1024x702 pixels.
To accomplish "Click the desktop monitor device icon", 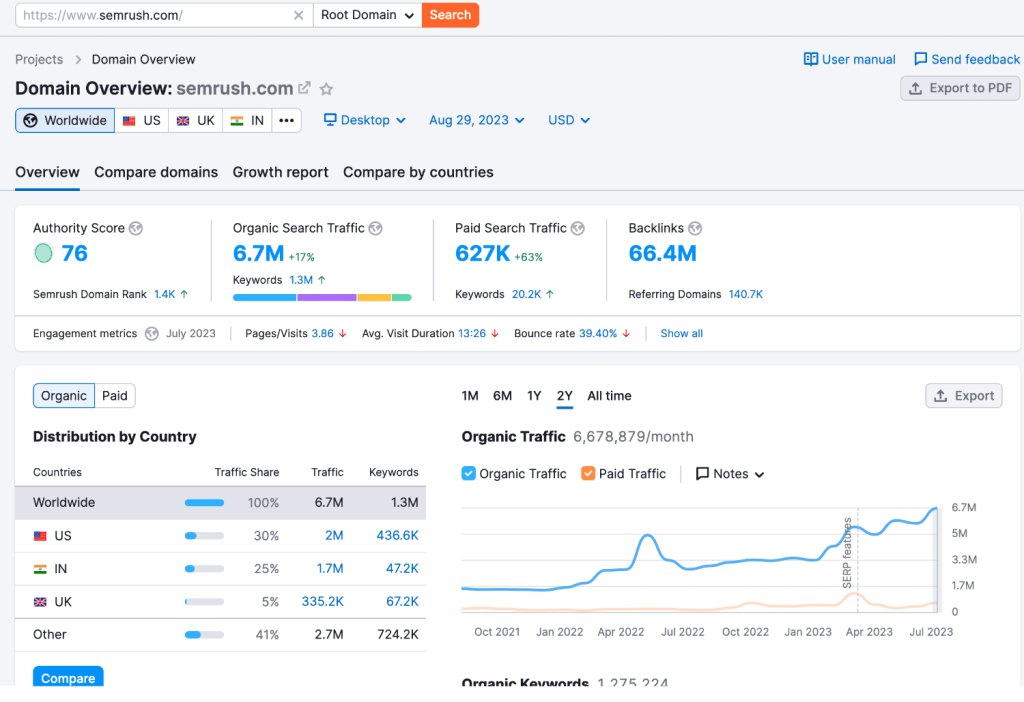I will coord(330,120).
